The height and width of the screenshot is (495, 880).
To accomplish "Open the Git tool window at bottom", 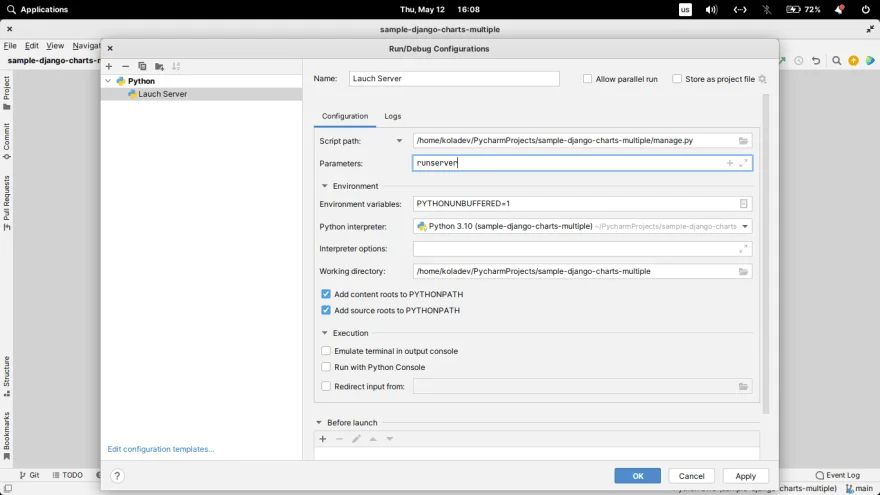I will click(29, 475).
